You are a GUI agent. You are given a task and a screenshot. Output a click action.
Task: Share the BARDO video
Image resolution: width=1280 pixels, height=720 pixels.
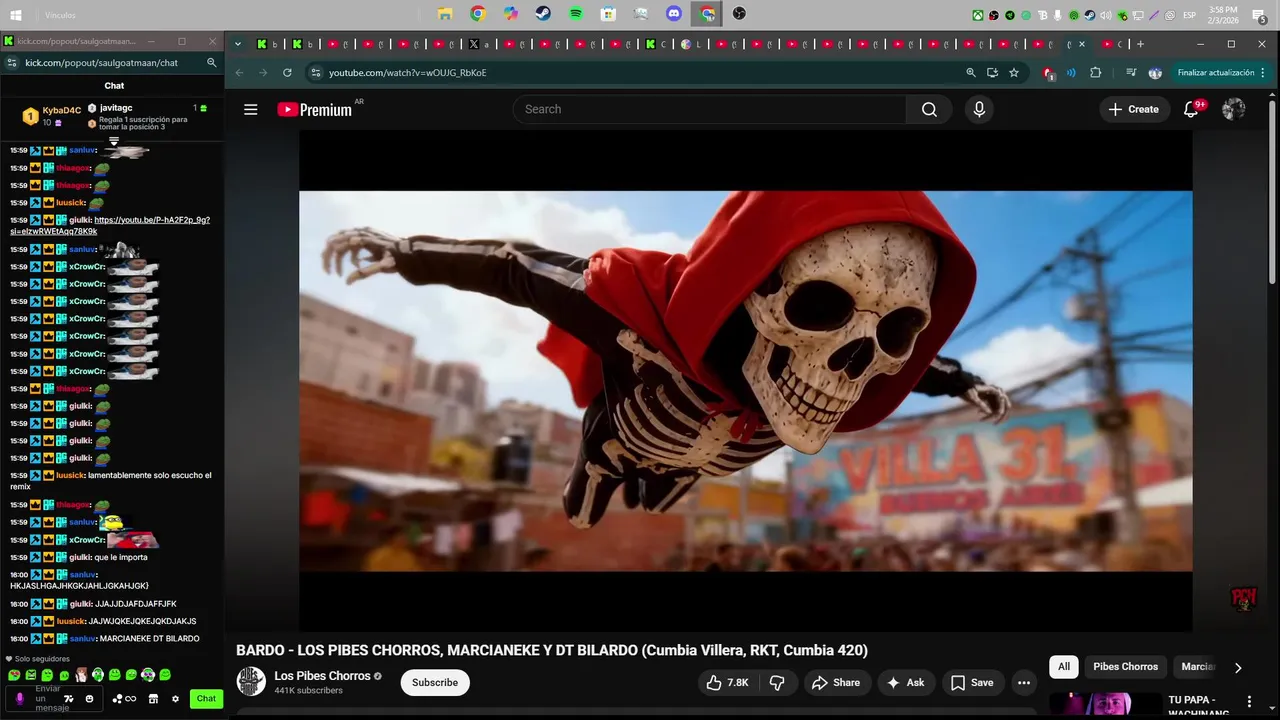(836, 683)
